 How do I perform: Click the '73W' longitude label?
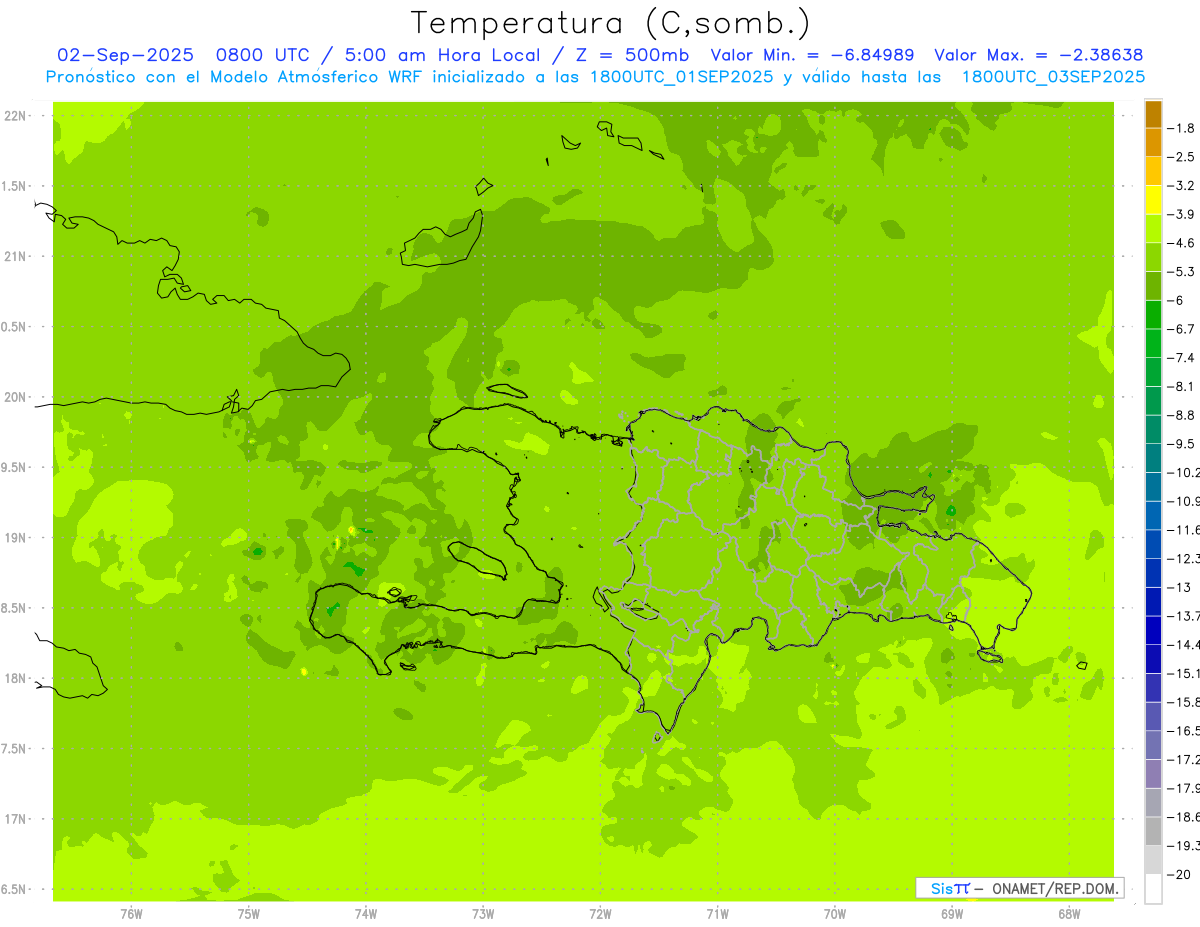483,914
